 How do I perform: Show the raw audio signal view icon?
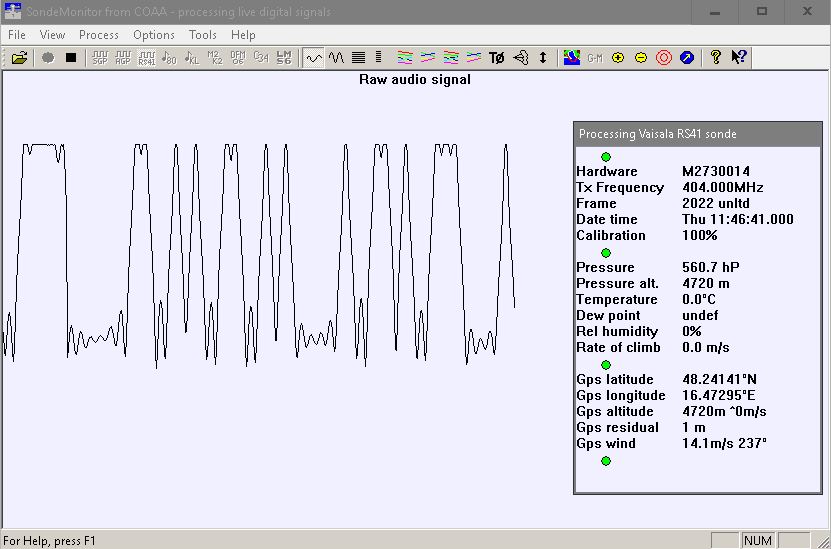point(314,58)
